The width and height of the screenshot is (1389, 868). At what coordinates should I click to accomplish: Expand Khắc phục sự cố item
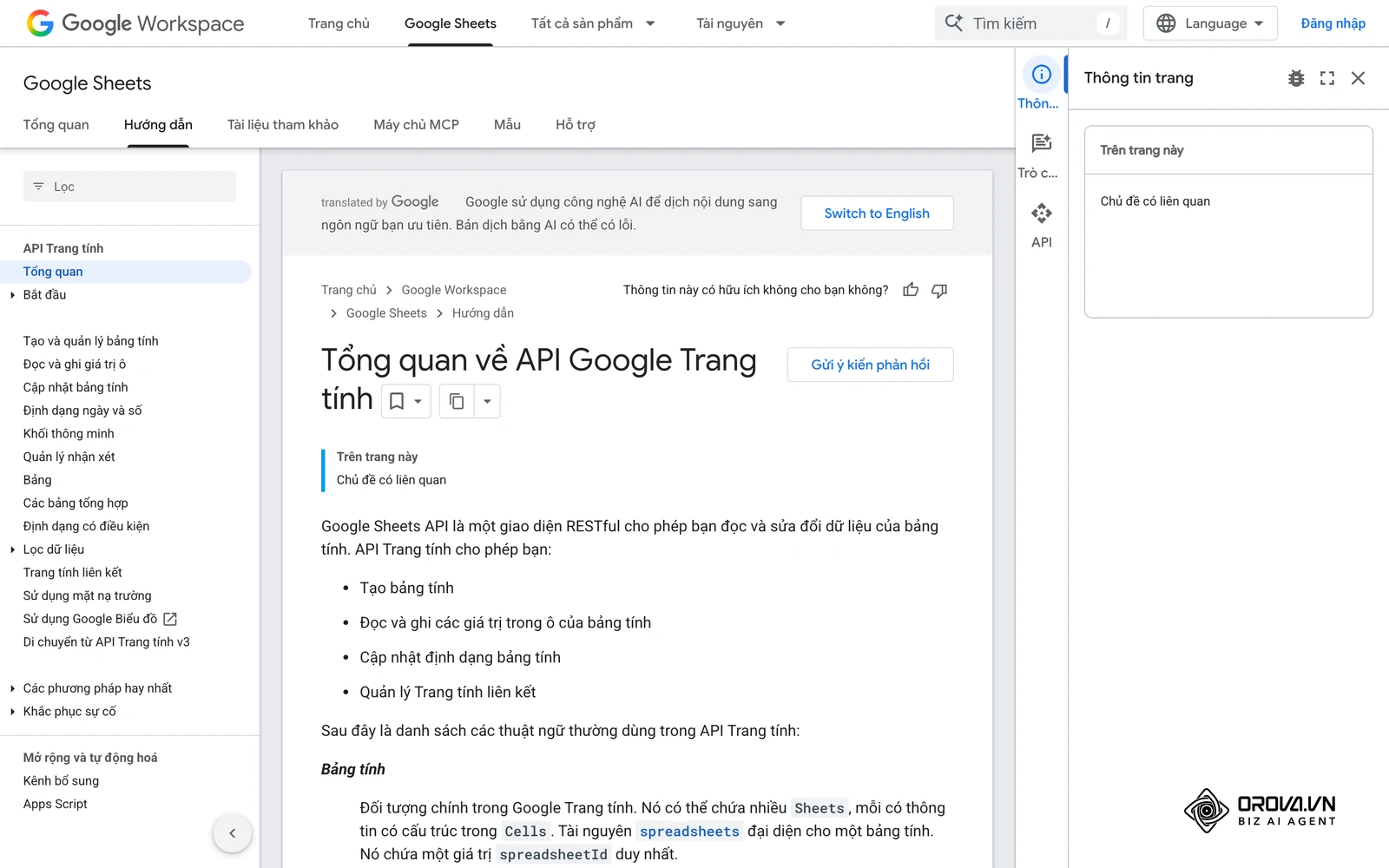coord(12,712)
